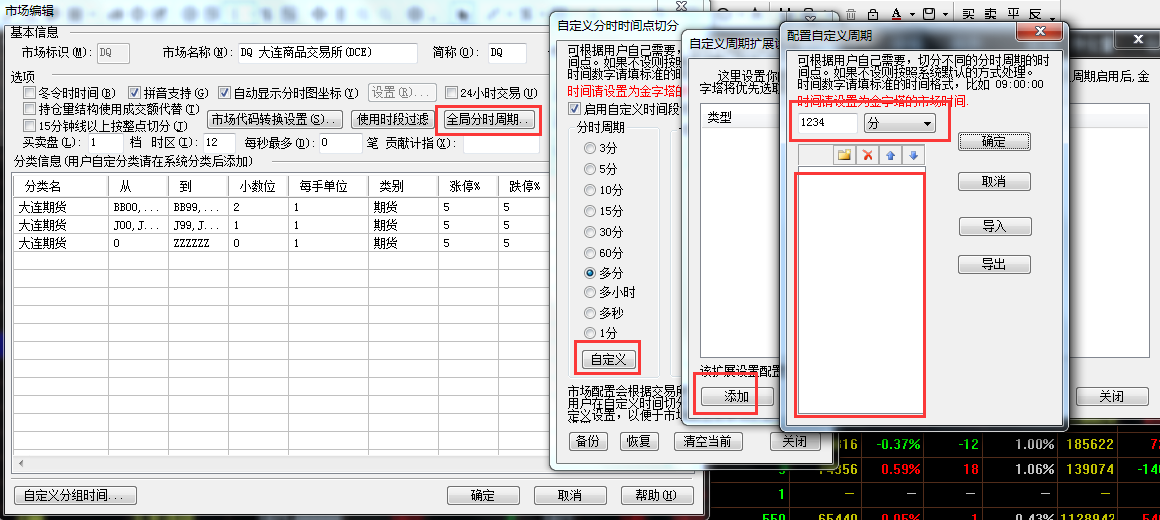Click 取消 in the 配置自定义周期 dialog
This screenshot has width=1160, height=520.
tap(994, 181)
